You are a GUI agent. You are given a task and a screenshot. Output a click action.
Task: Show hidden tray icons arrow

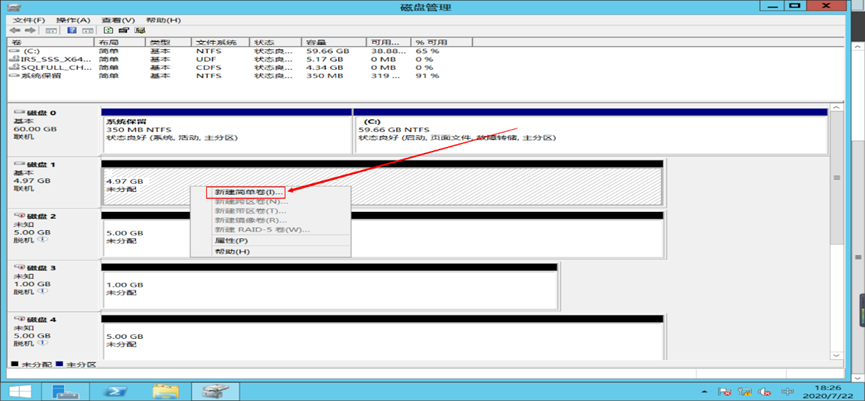pos(706,392)
